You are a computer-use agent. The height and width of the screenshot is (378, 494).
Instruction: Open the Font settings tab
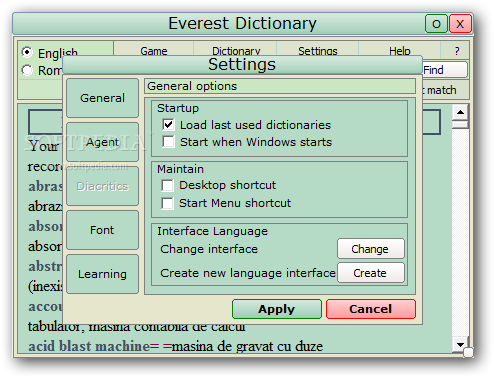point(102,230)
